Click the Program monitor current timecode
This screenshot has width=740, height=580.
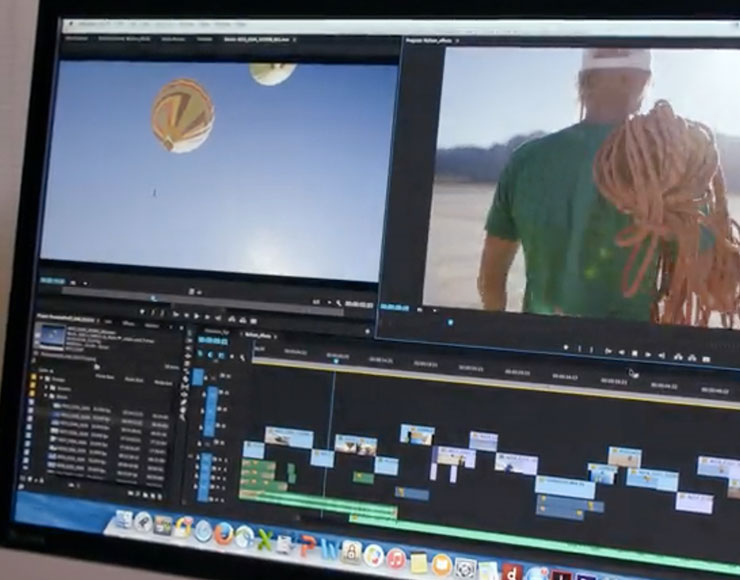[395, 307]
